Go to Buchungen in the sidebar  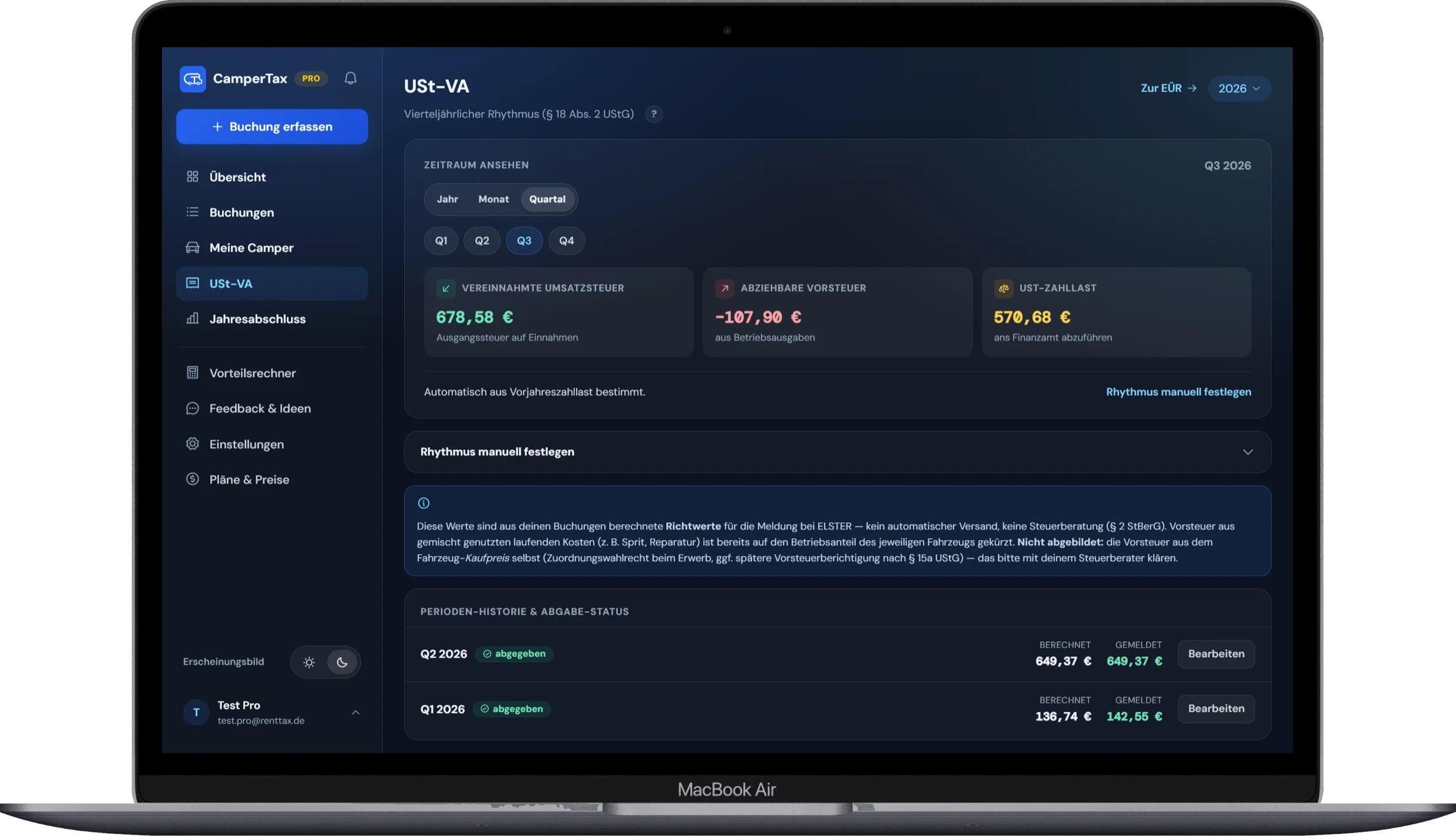pos(272,213)
